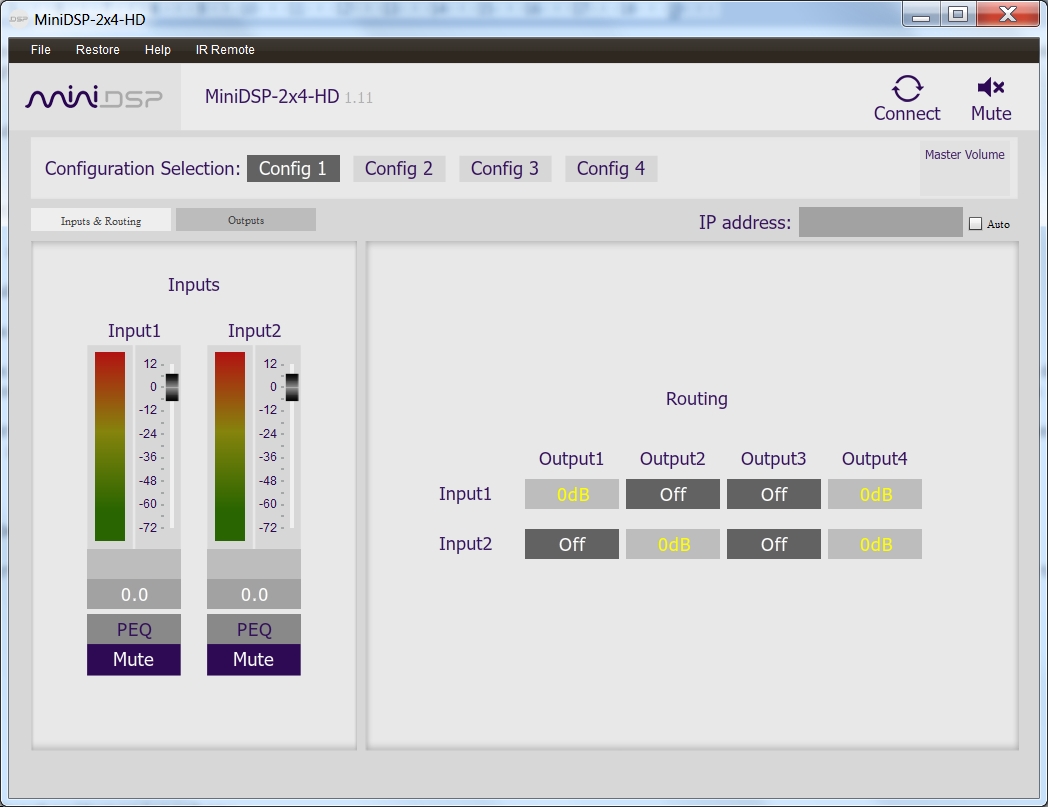Toggle Input1 to Output4 routing

[875, 494]
